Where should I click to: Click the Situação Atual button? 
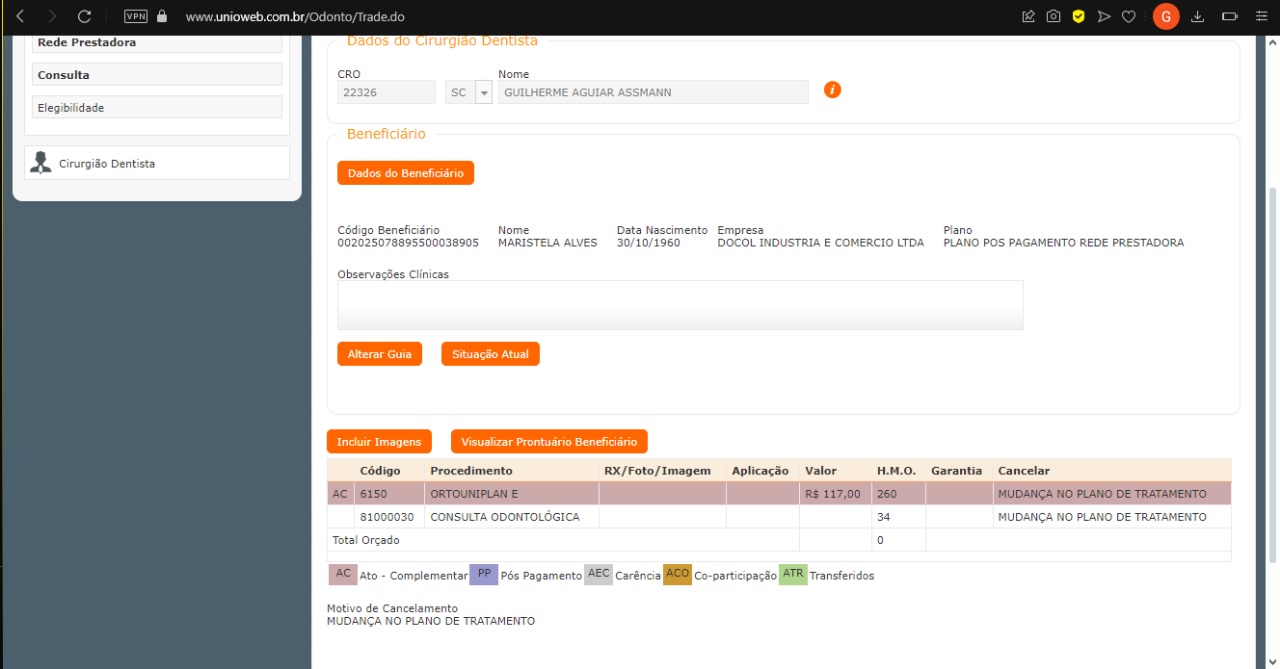click(490, 354)
